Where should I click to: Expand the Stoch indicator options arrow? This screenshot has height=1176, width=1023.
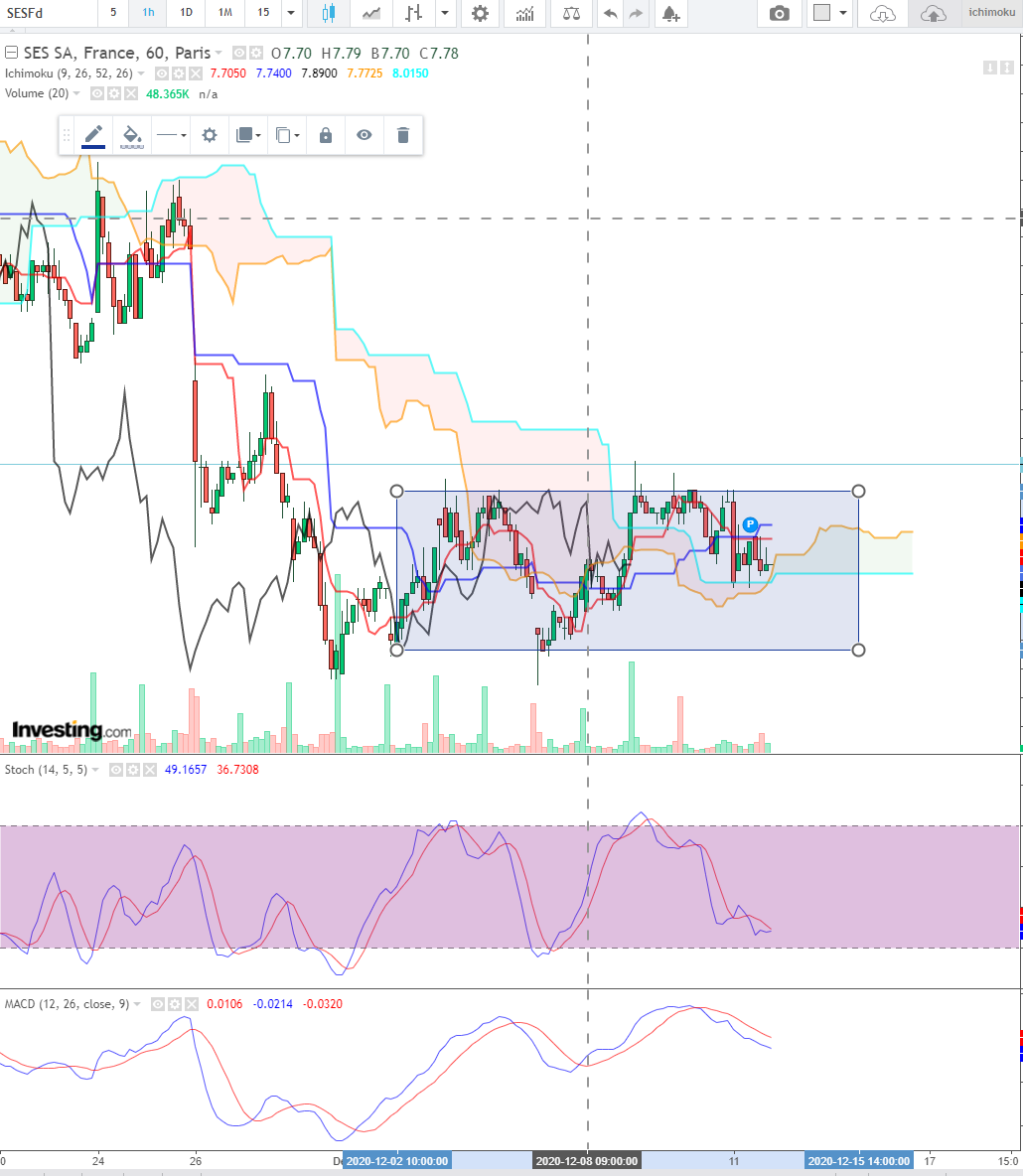[95, 770]
